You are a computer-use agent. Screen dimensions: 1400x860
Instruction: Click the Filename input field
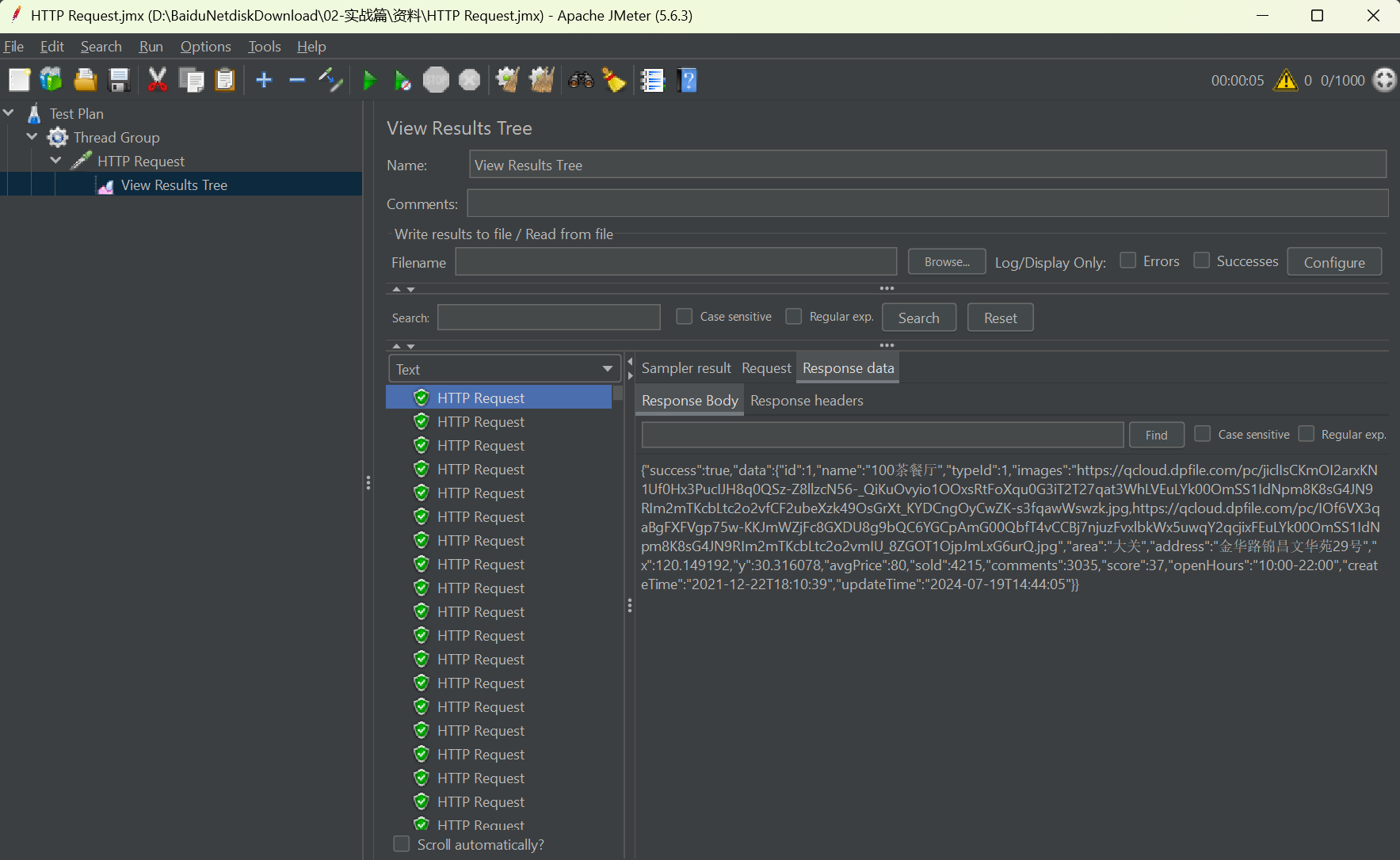(676, 262)
